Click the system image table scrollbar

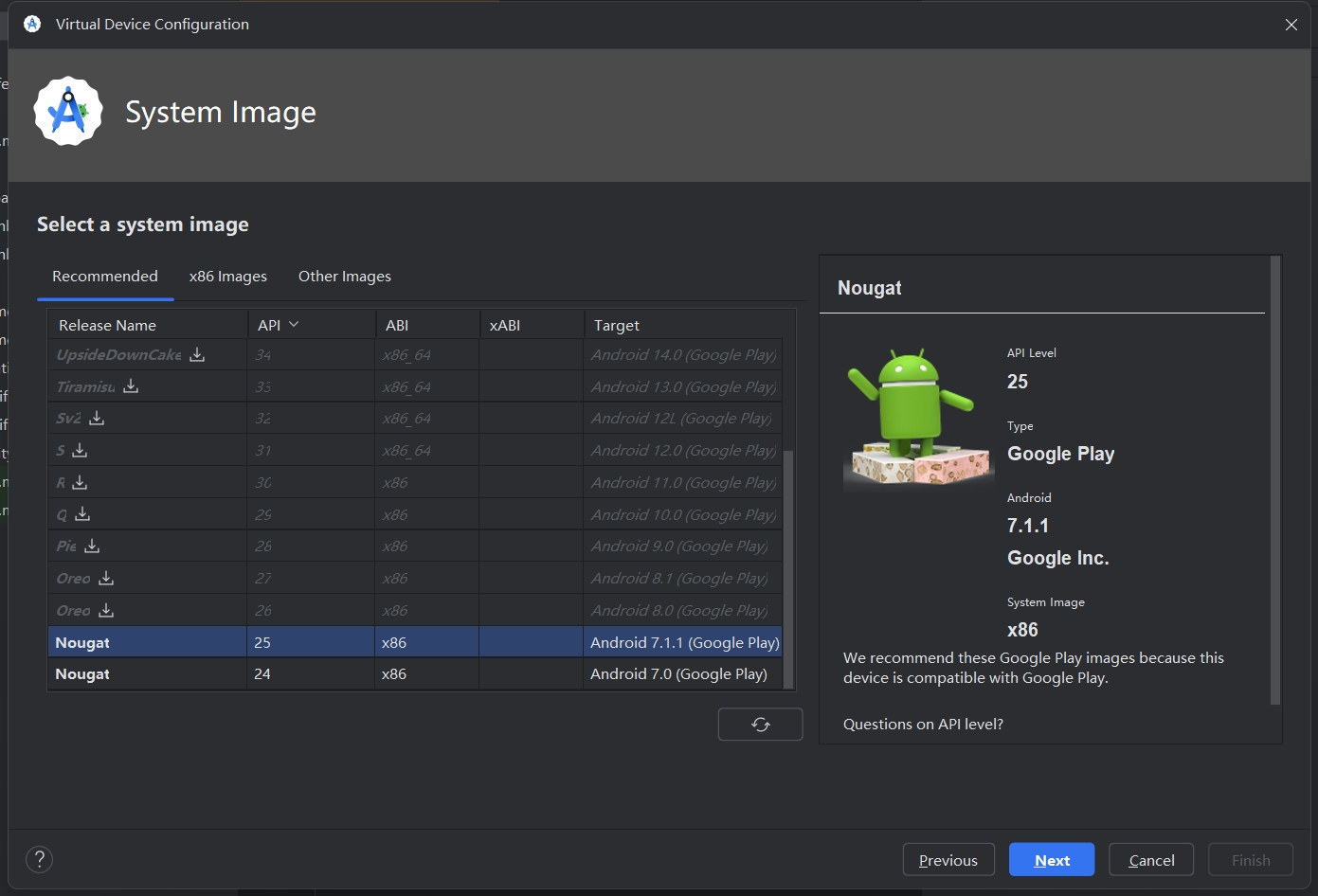(788, 569)
